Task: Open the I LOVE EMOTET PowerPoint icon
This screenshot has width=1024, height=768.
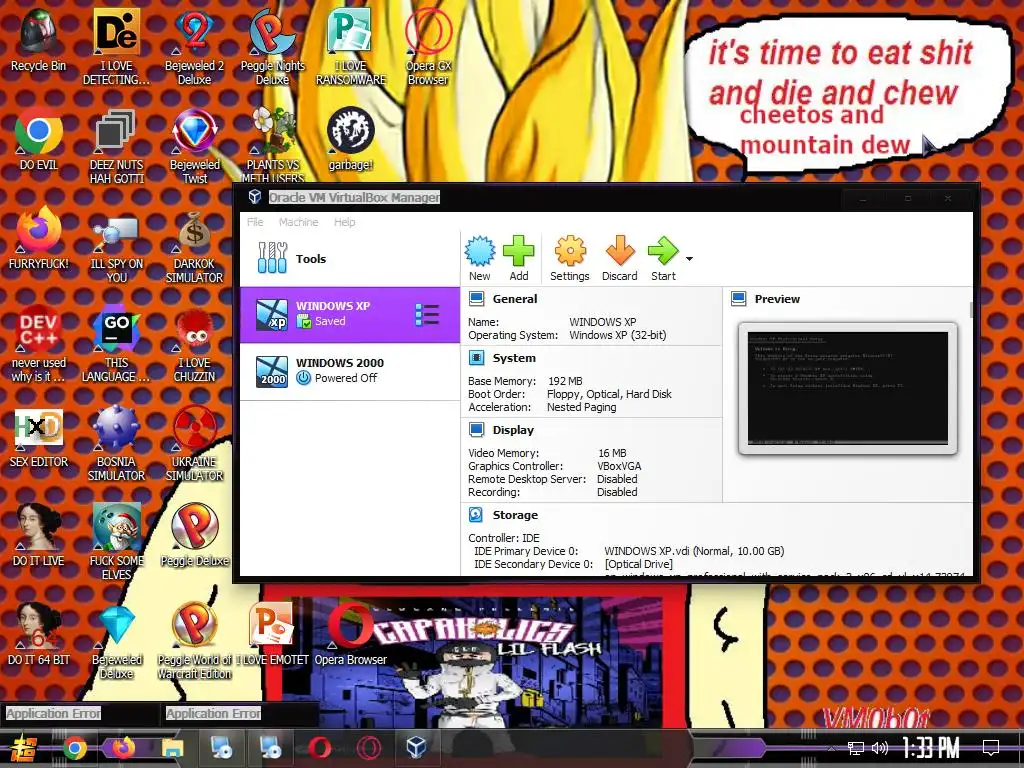Action: coord(272,635)
